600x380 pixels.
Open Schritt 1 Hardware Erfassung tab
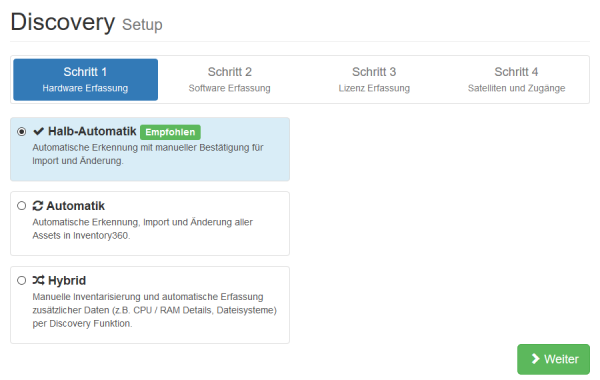(x=85, y=80)
